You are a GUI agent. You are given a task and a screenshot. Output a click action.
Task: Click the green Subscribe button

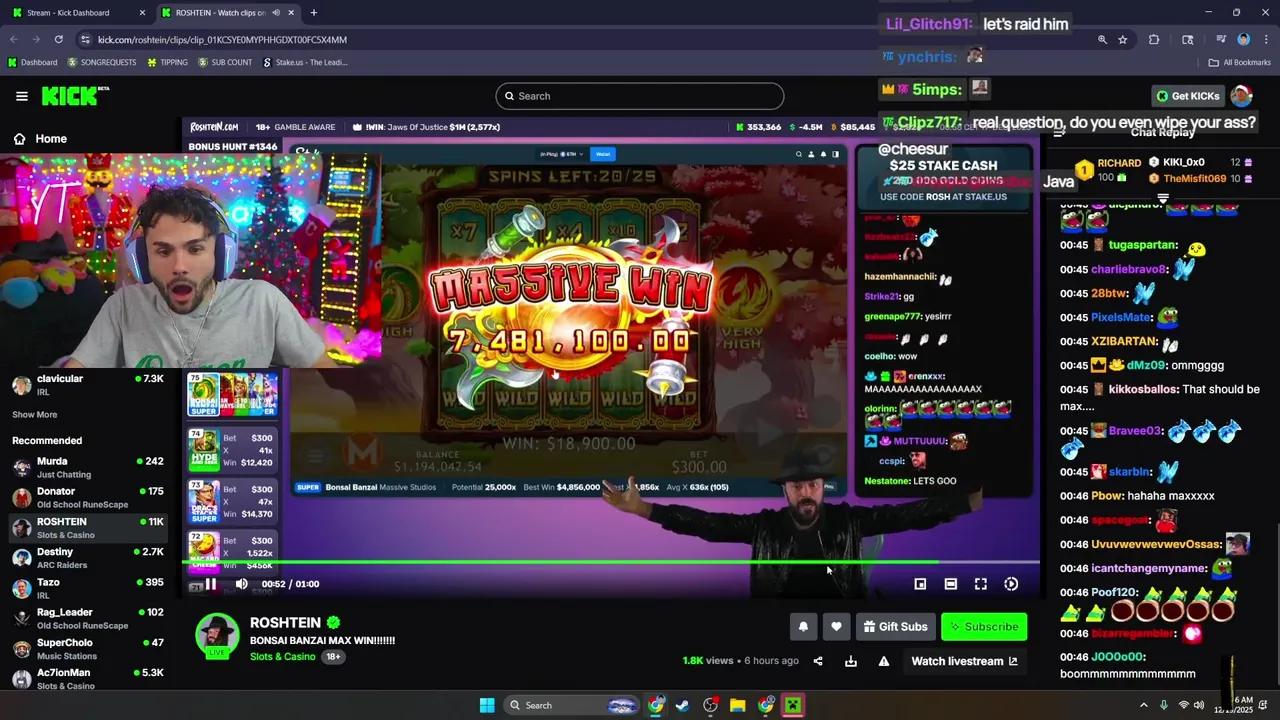point(984,627)
